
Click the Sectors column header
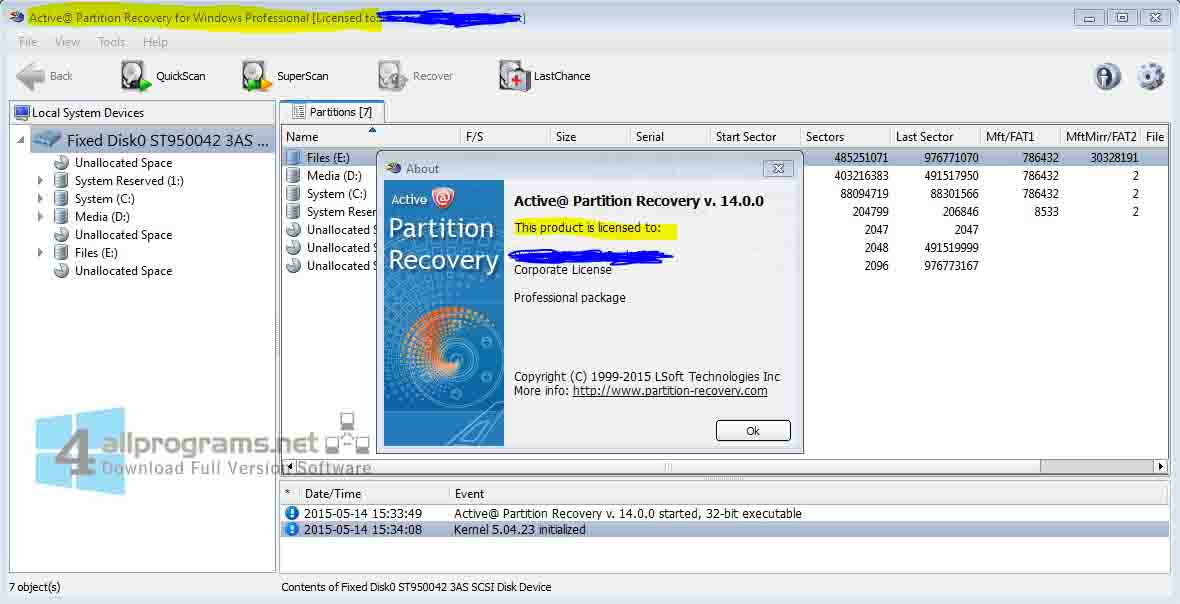tap(844, 137)
